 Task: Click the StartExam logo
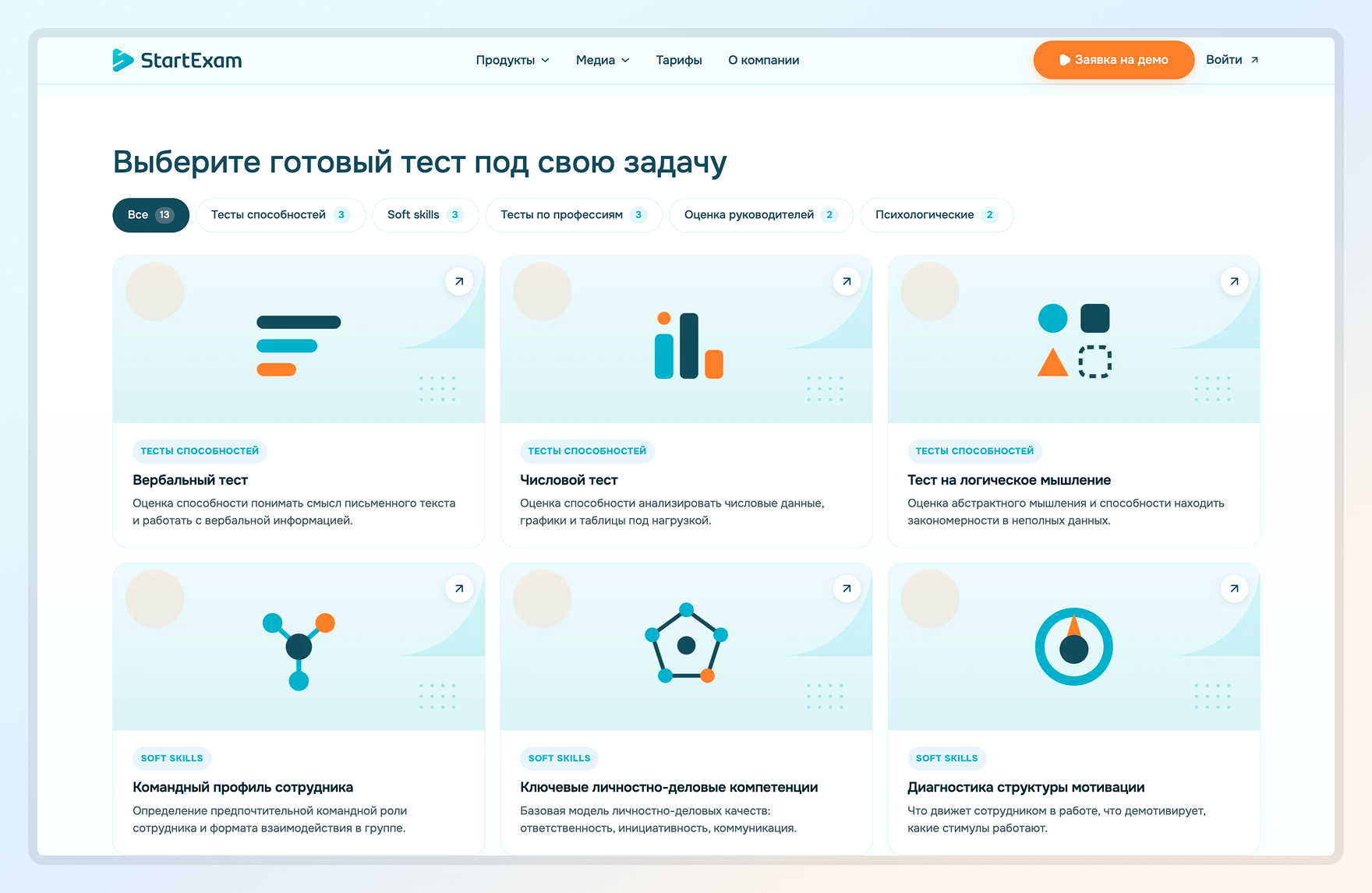[177, 60]
